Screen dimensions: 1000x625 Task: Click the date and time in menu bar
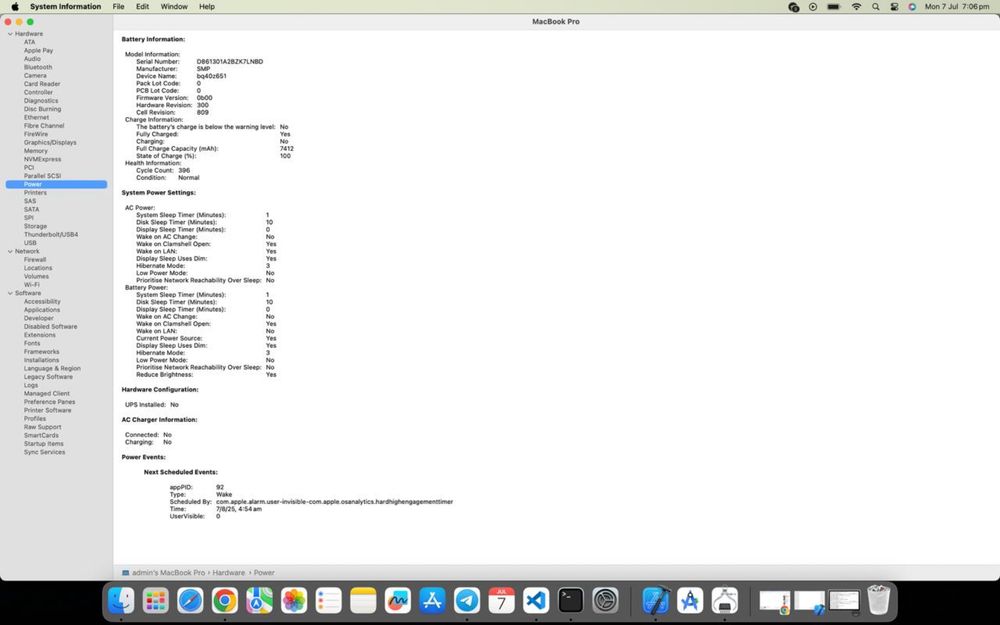point(957,6)
